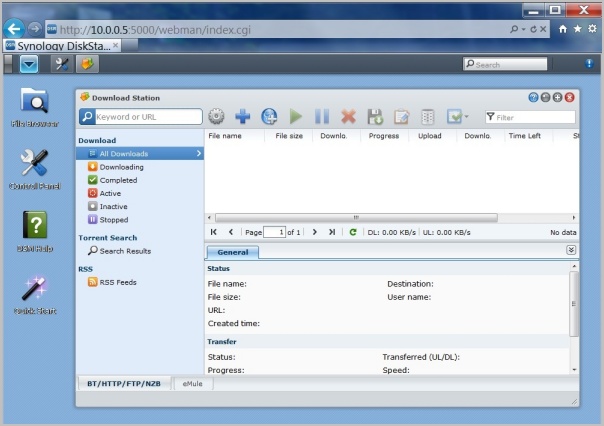The height and width of the screenshot is (426, 604).
Task: Open Quick Start wizard desktop icon
Action: coord(35,294)
